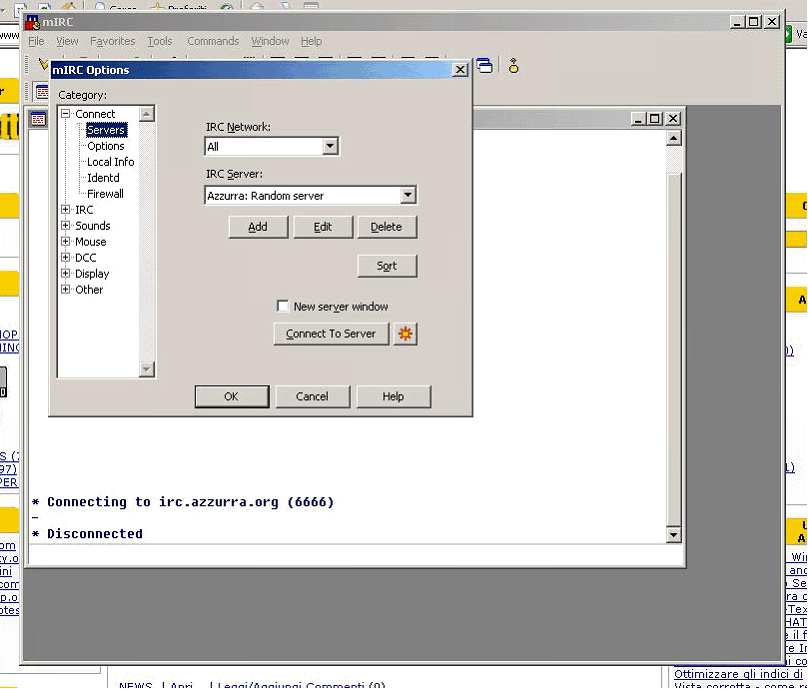
Task: Close the mIRC Options dialog
Action: coord(460,70)
